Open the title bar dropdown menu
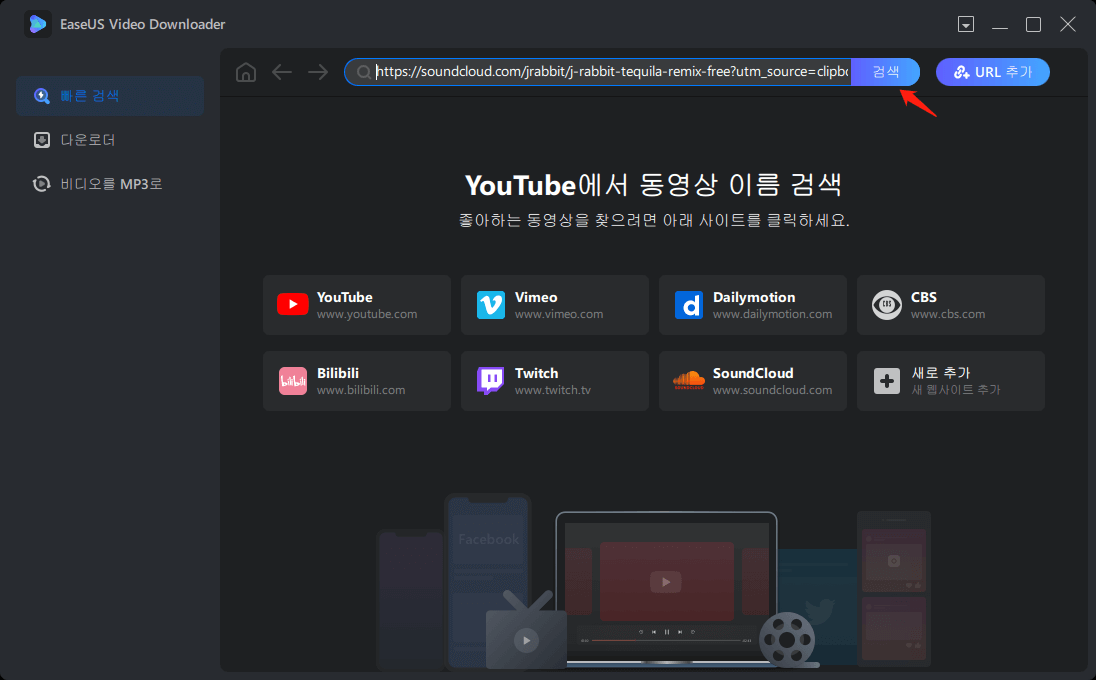 point(966,24)
